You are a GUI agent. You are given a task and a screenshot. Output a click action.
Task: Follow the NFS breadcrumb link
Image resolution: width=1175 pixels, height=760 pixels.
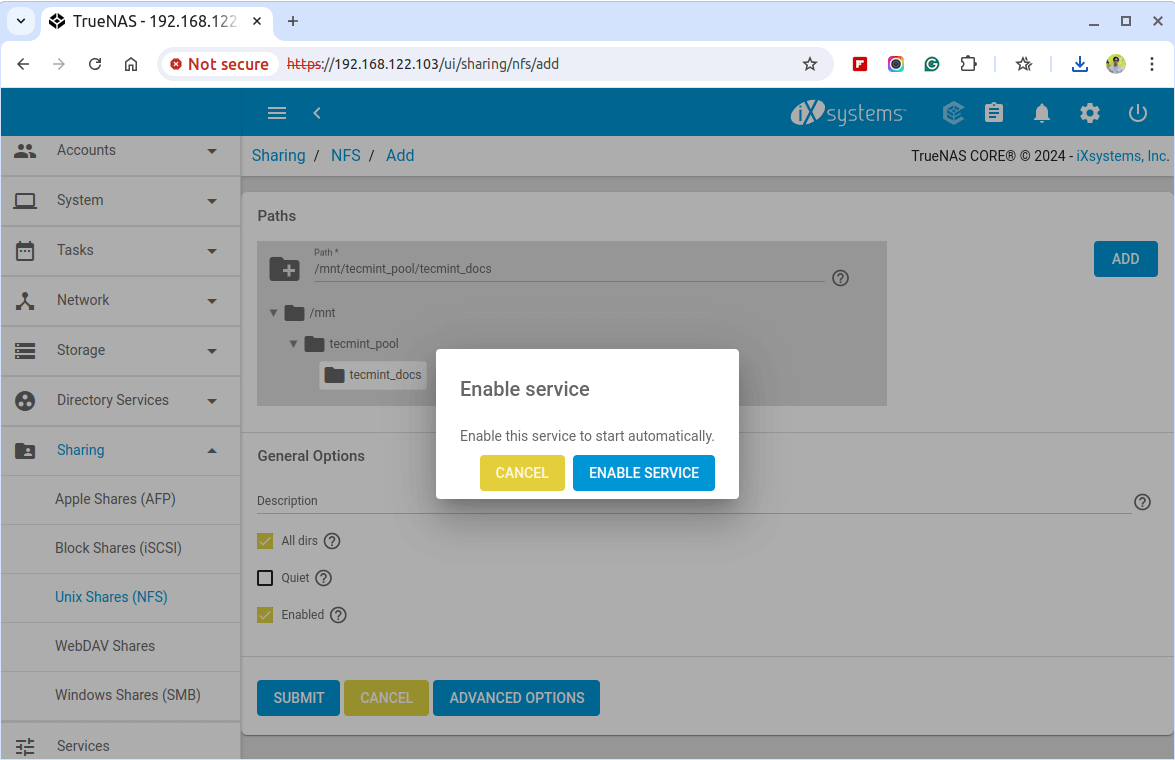pos(345,155)
